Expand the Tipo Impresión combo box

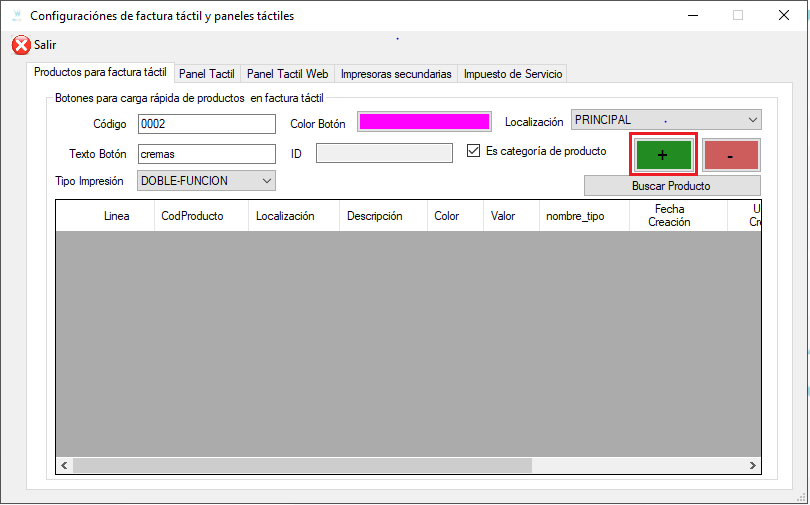[206, 181]
